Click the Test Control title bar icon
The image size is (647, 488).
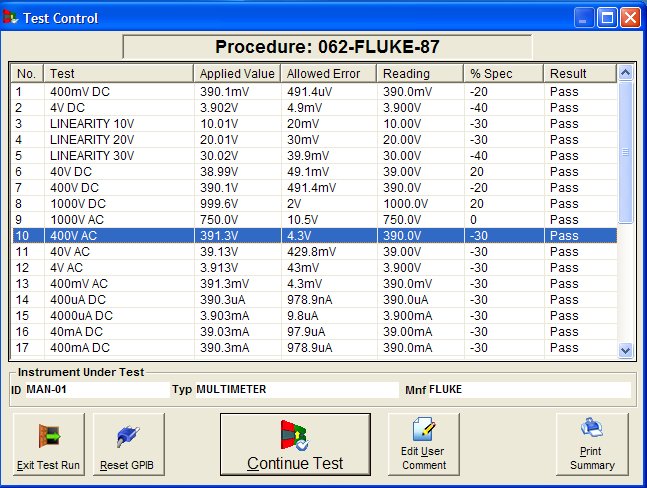tap(11, 17)
